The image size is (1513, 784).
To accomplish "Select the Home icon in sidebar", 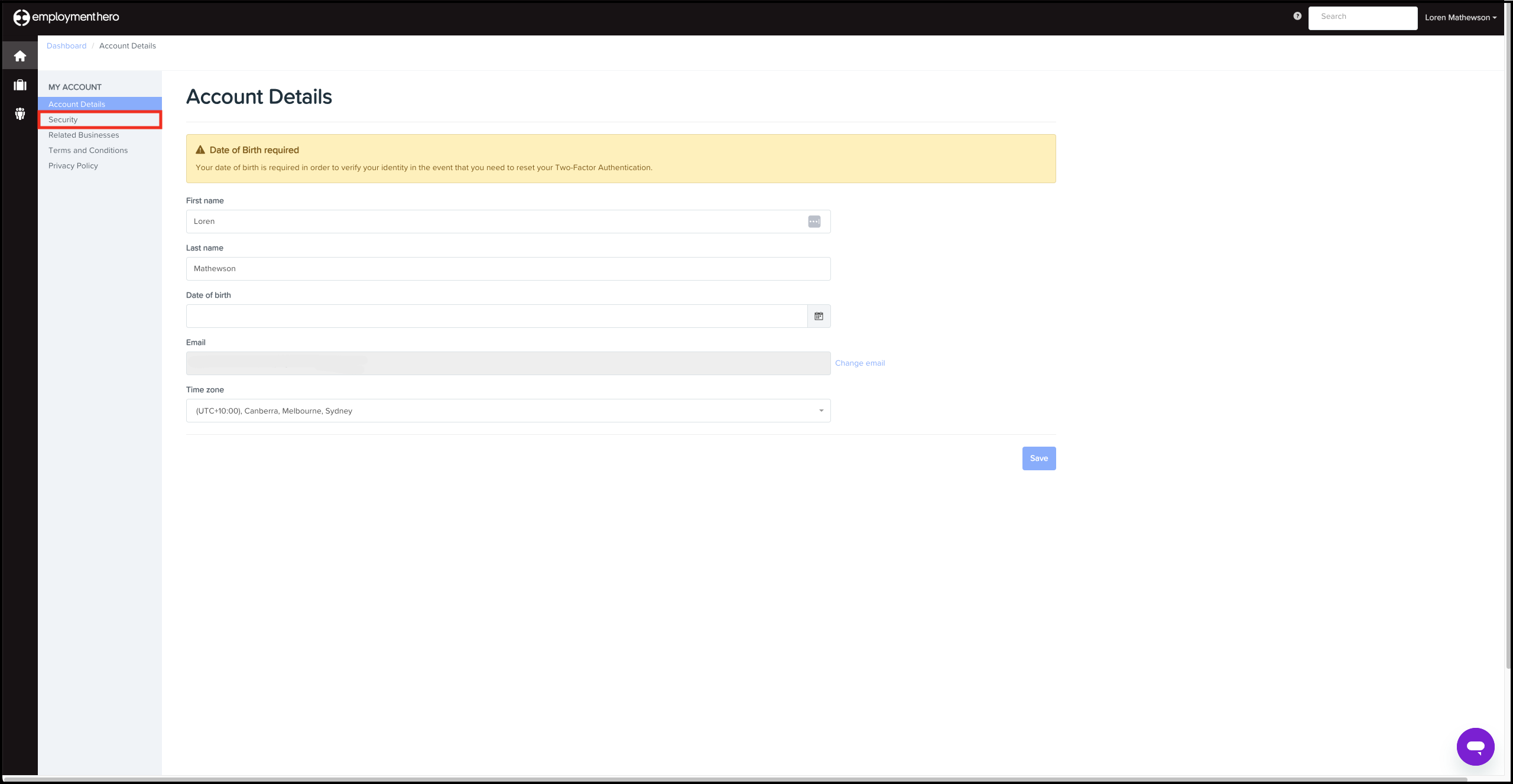I will (x=20, y=55).
